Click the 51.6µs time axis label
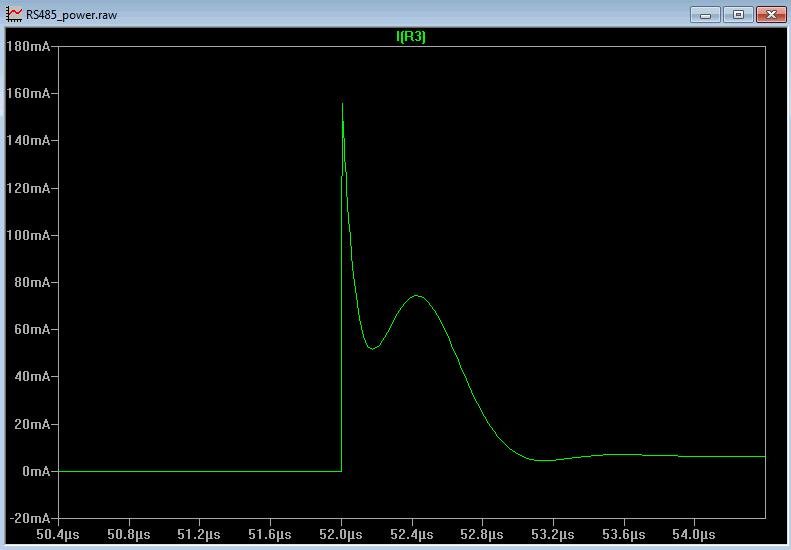This screenshot has width=791, height=550. 270,534
